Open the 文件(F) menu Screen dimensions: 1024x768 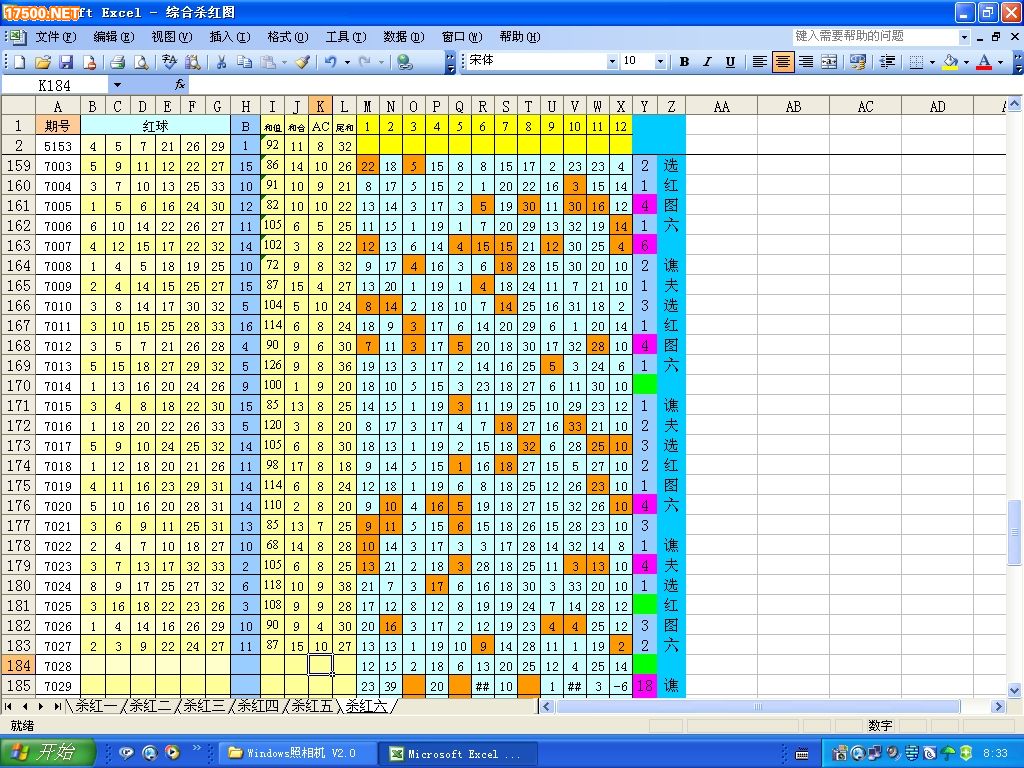pyautogui.click(x=56, y=37)
